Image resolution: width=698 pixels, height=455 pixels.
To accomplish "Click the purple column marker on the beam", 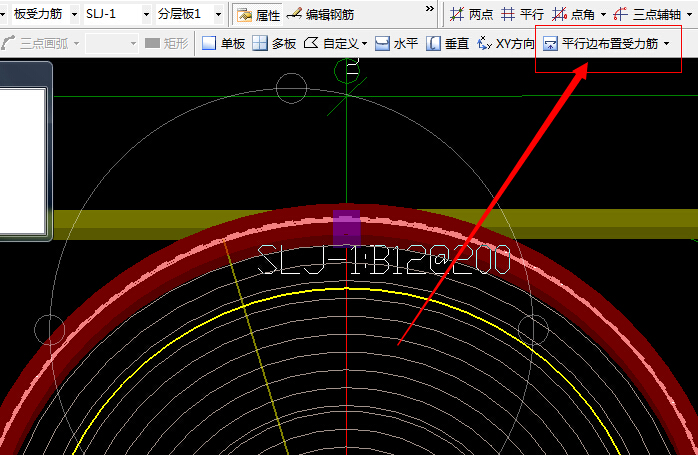I will click(346, 228).
